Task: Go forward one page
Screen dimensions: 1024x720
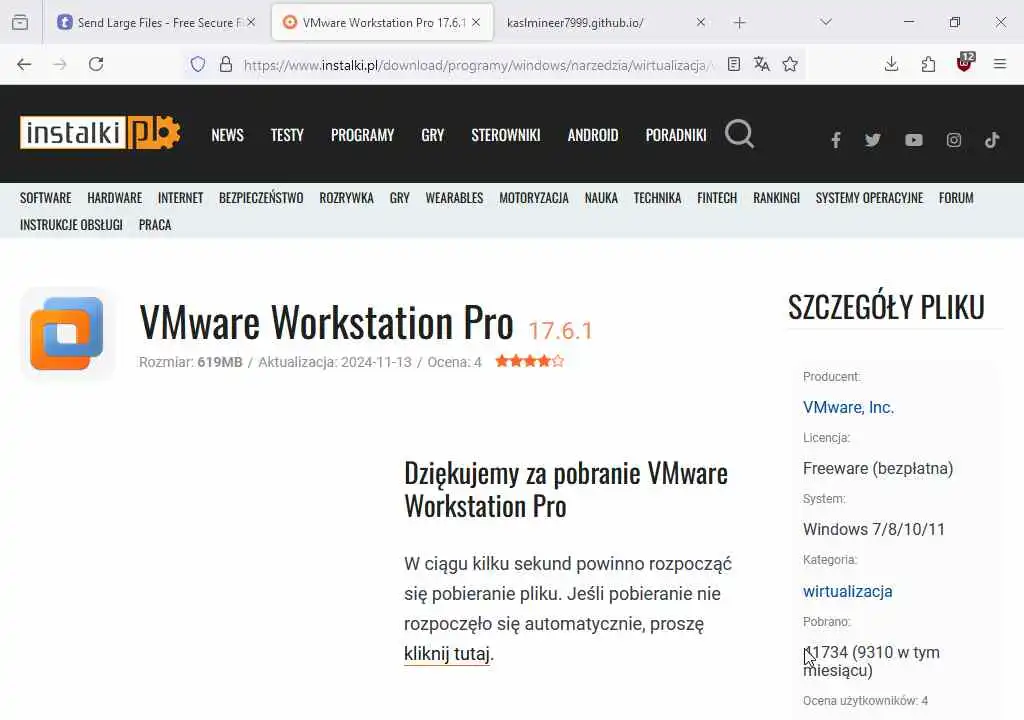Action: 60,64
